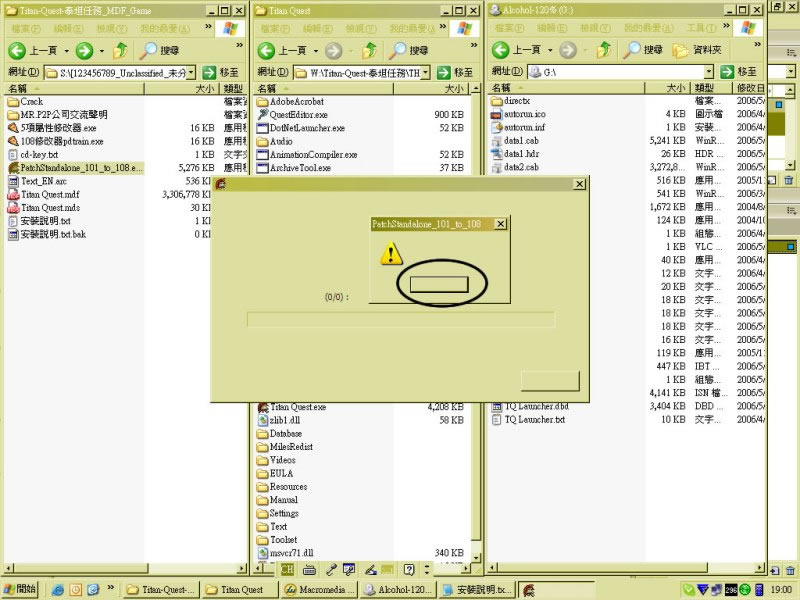Open the address dropdown in Titan-Quest MDF_Game window
800x600 pixels.
[x=191, y=73]
